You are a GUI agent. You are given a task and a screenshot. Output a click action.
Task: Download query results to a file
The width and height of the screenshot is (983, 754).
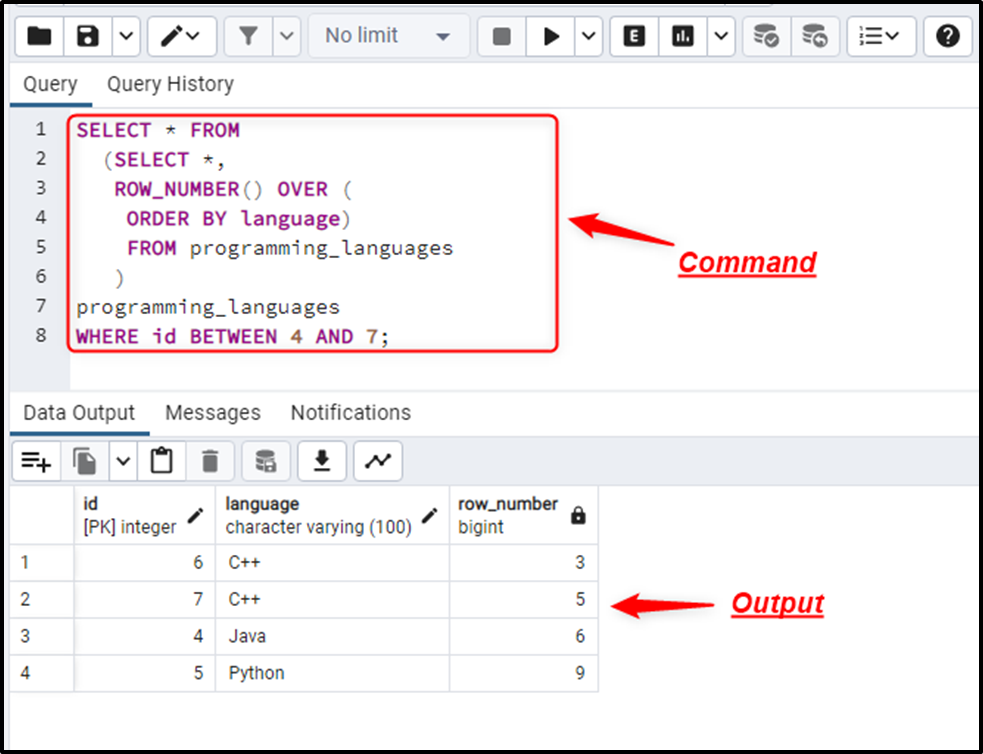click(321, 460)
